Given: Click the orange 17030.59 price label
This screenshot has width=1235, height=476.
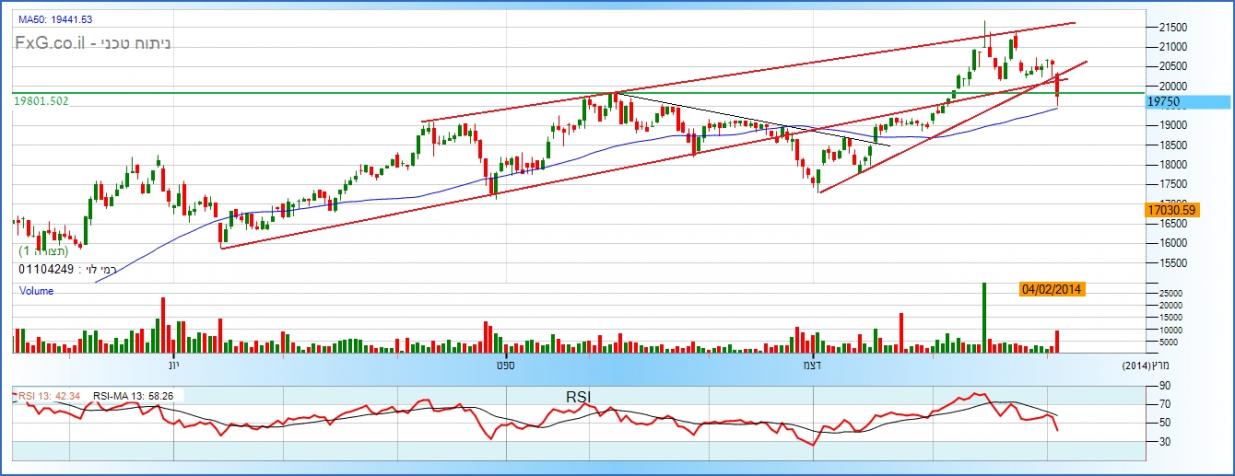Looking at the screenshot, I should 1169,210.
